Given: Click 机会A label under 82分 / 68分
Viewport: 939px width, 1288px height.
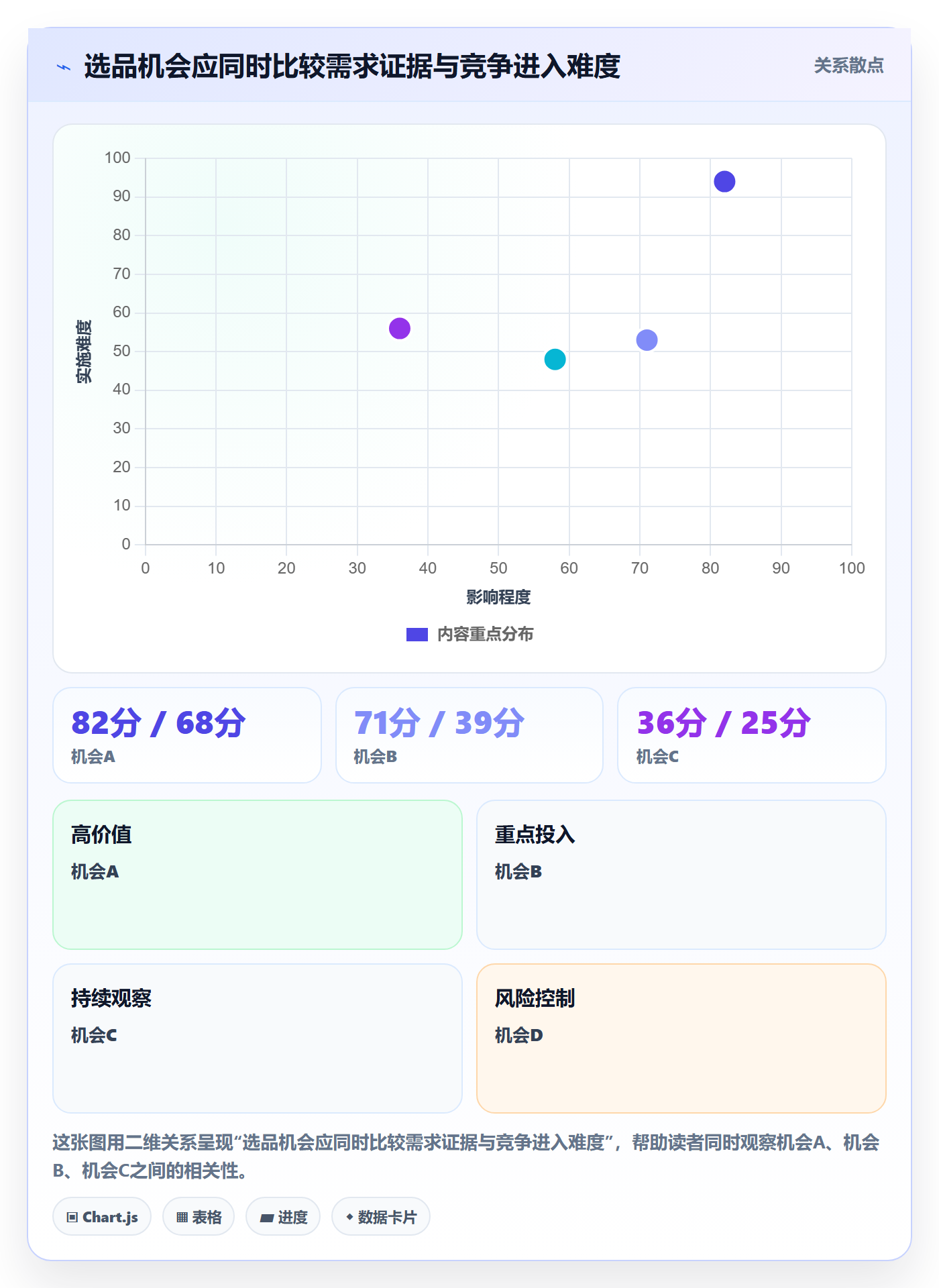Looking at the screenshot, I should pyautogui.click(x=93, y=757).
